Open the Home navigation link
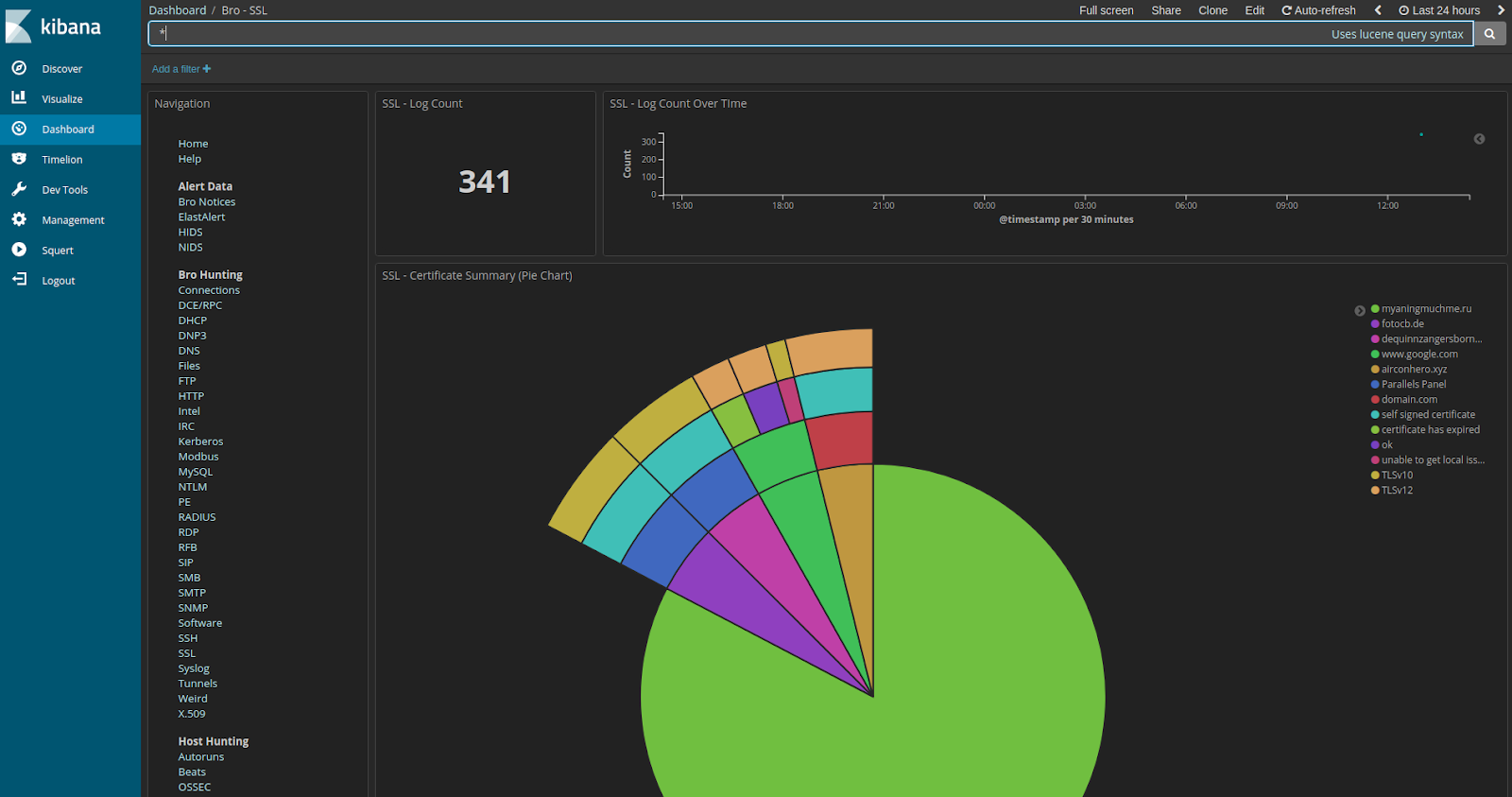 (x=193, y=144)
